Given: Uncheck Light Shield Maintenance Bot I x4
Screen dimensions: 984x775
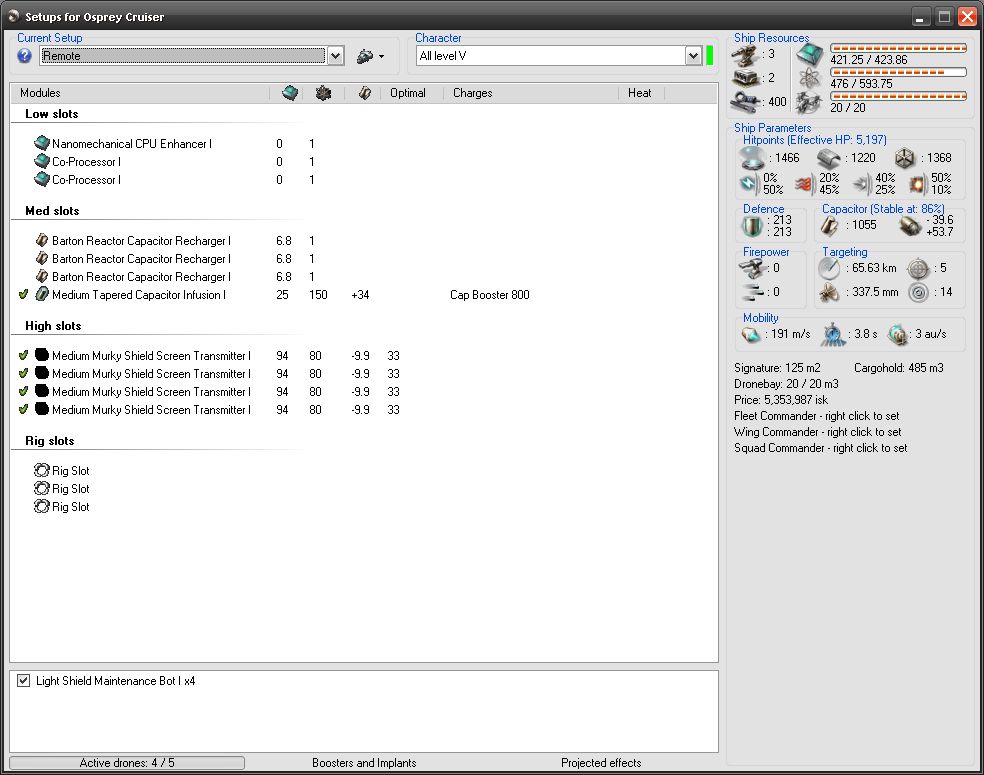Looking at the screenshot, I should [x=23, y=680].
